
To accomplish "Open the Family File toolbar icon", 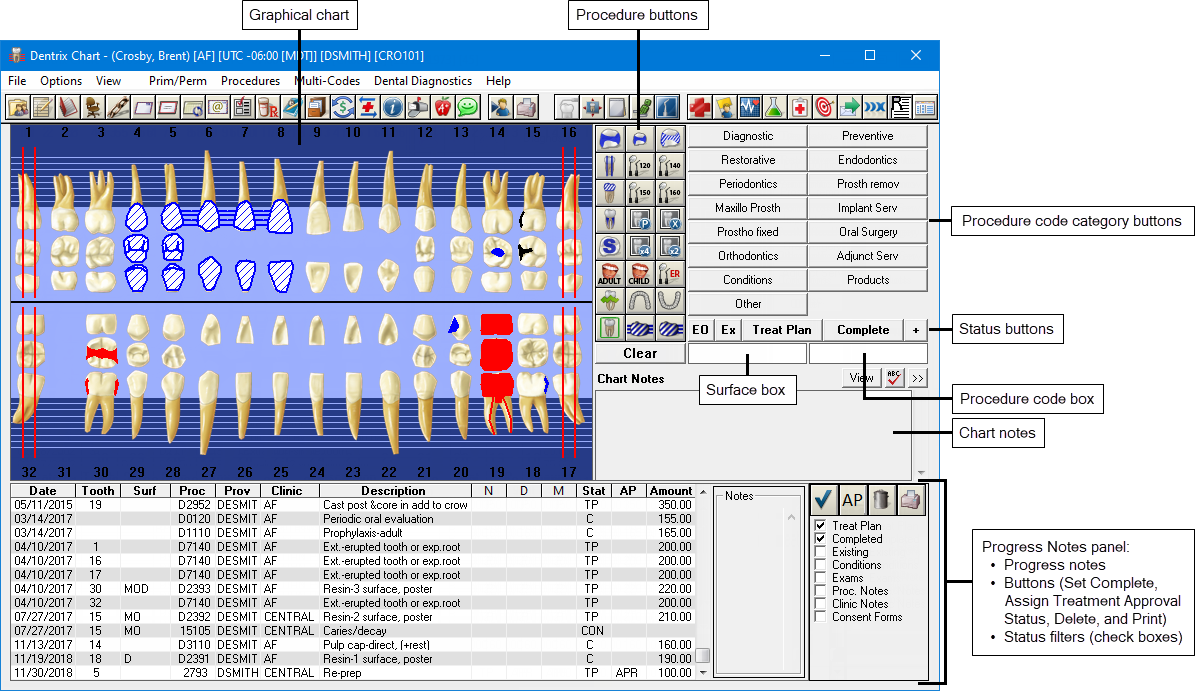I will click(18, 107).
